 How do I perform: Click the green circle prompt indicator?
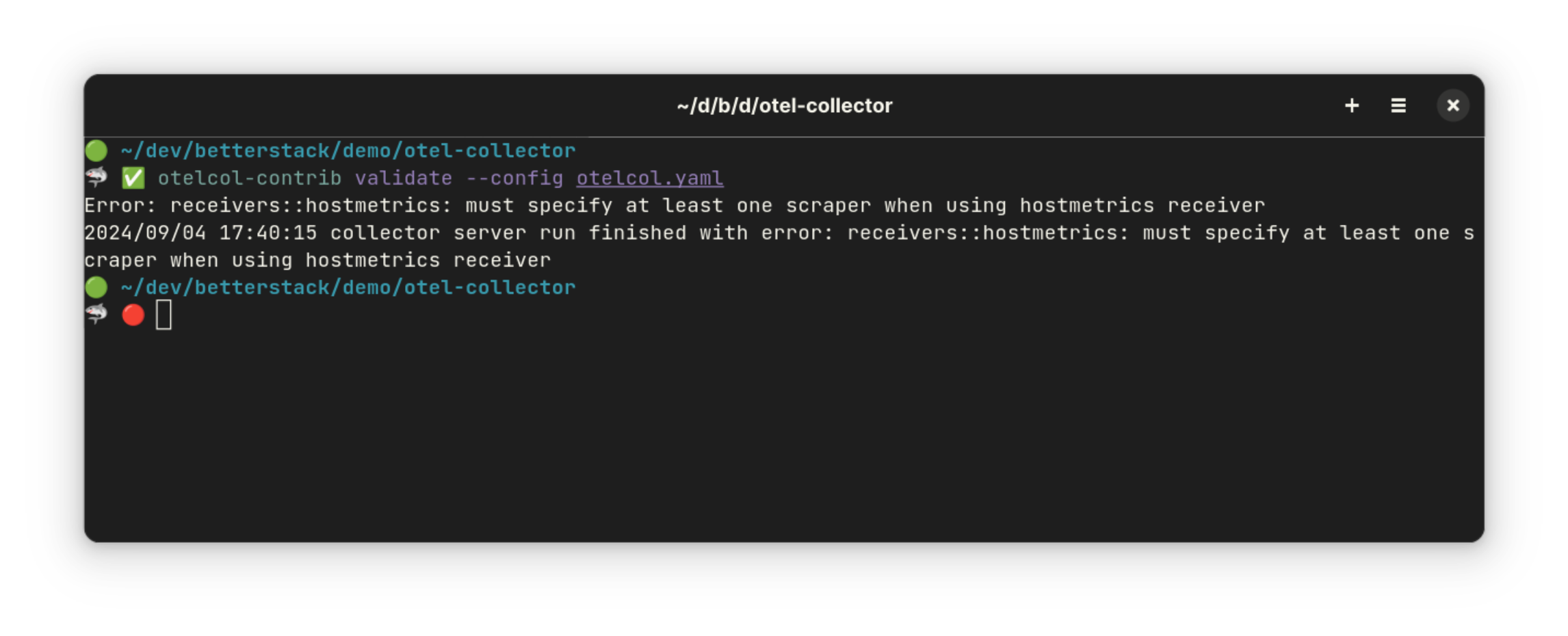click(x=96, y=149)
